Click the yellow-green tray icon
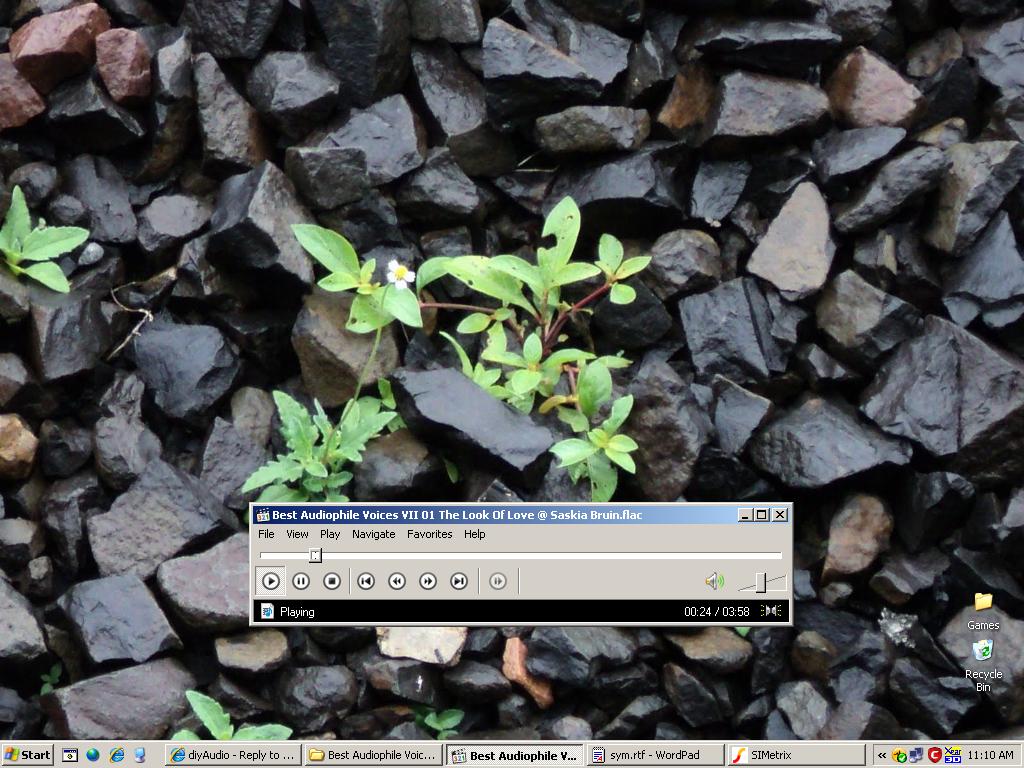The image size is (1024, 768). pyautogui.click(x=899, y=756)
